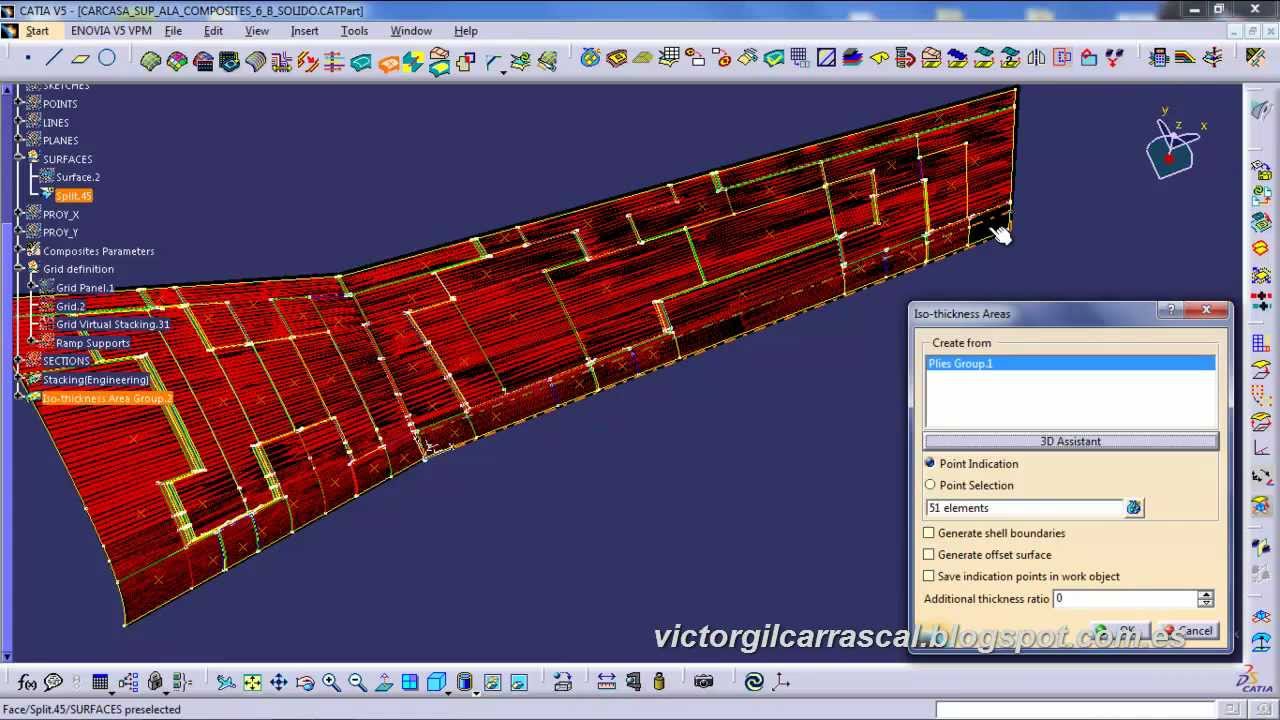The image size is (1280, 720).
Task: Select Ramp Supports in the tree
Action: (92, 343)
